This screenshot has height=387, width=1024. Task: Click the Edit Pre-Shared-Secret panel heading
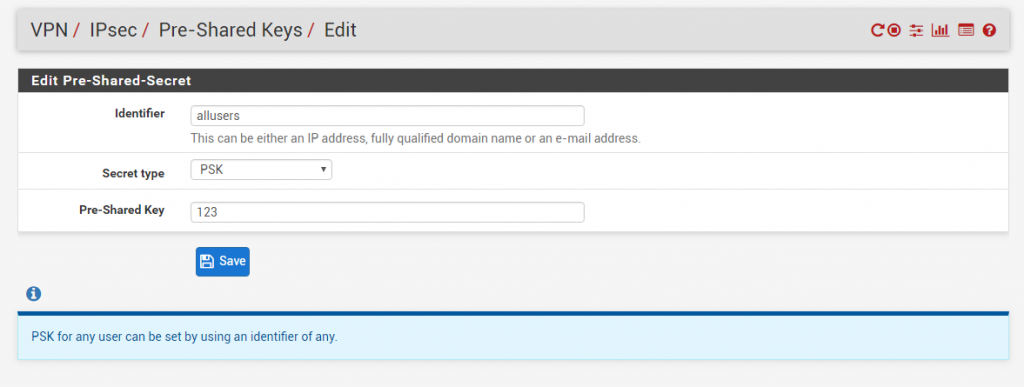coord(111,81)
